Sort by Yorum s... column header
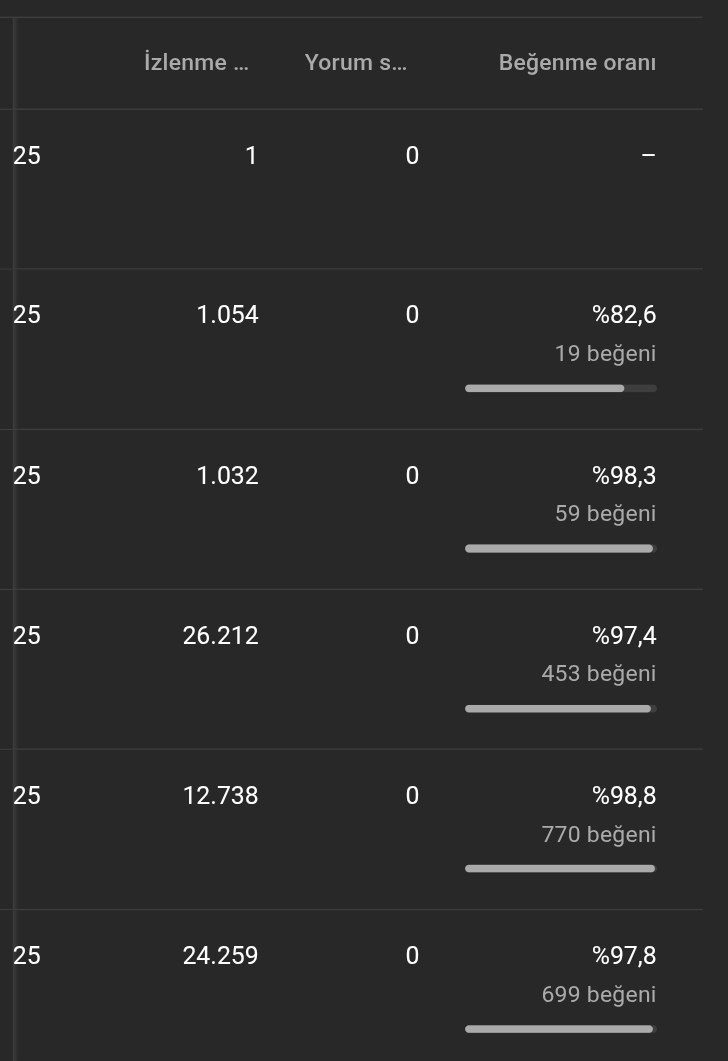728x1061 pixels. 355,62
